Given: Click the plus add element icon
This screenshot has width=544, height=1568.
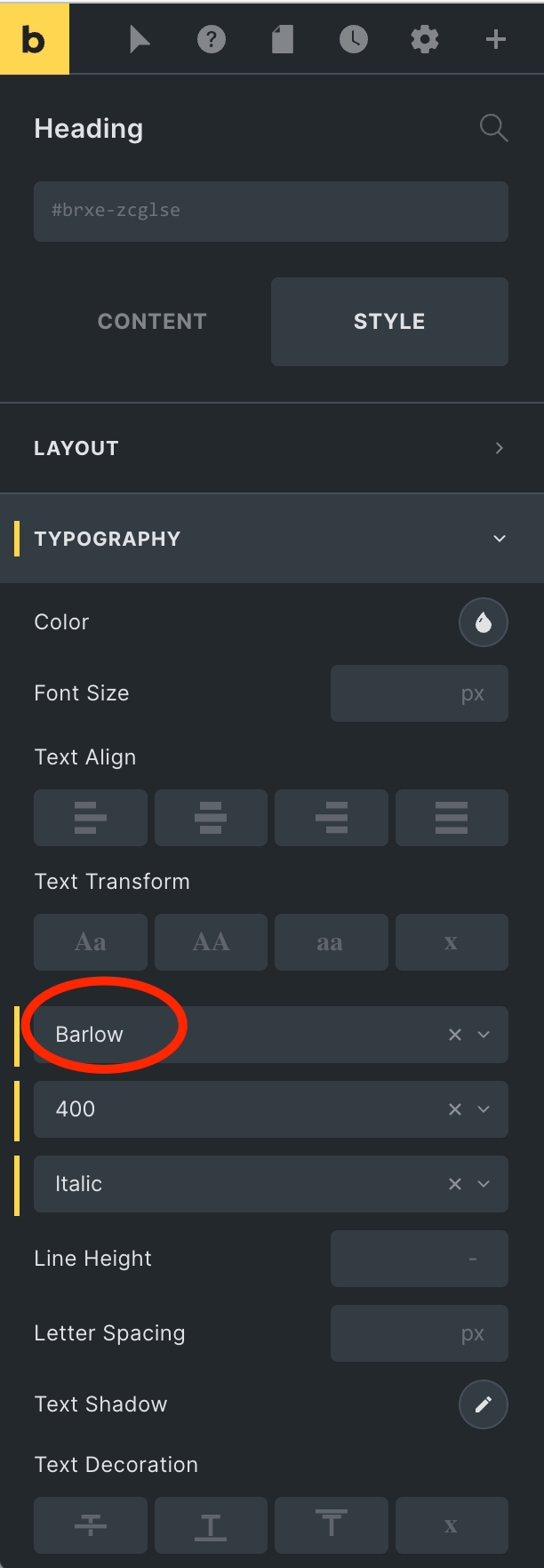Looking at the screenshot, I should 496,39.
